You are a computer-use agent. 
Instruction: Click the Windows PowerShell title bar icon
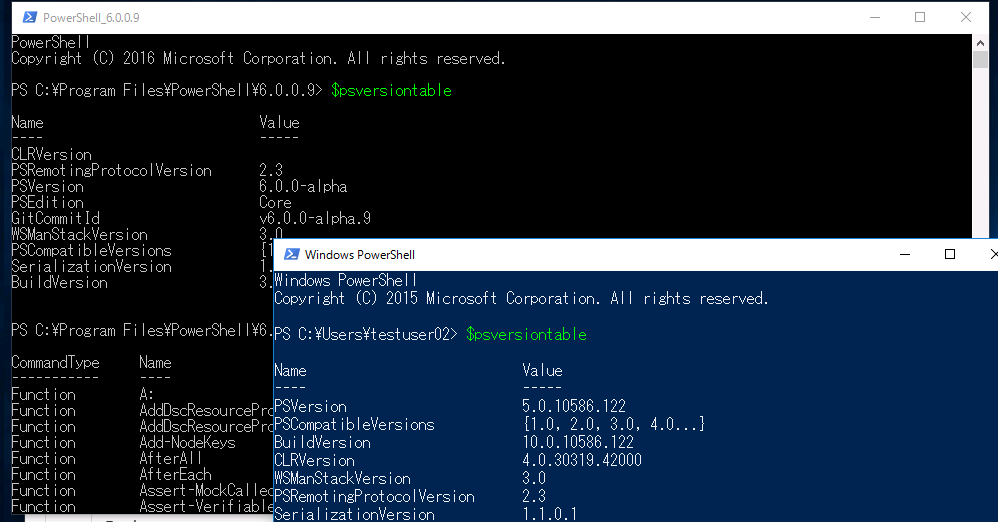[292, 255]
